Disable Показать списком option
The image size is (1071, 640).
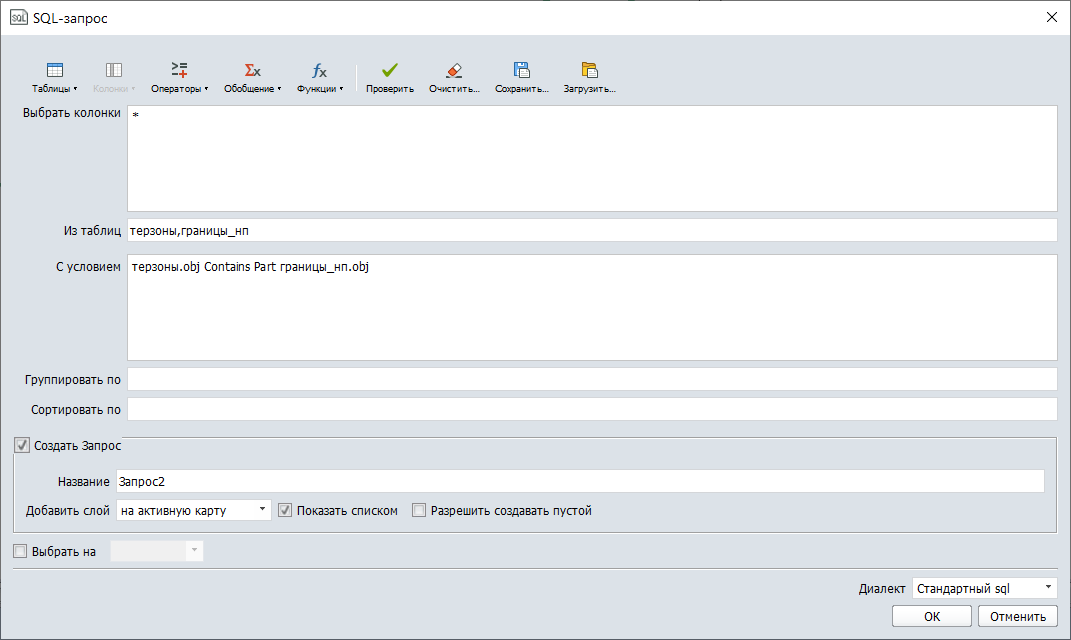[x=285, y=510]
